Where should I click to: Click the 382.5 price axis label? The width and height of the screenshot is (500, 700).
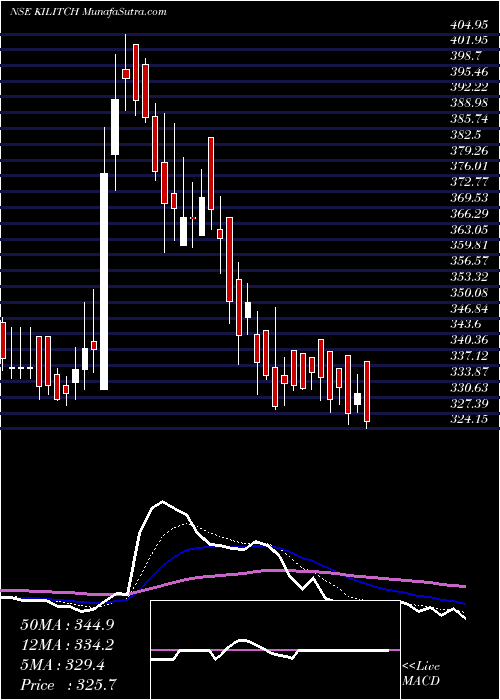[x=468, y=134]
